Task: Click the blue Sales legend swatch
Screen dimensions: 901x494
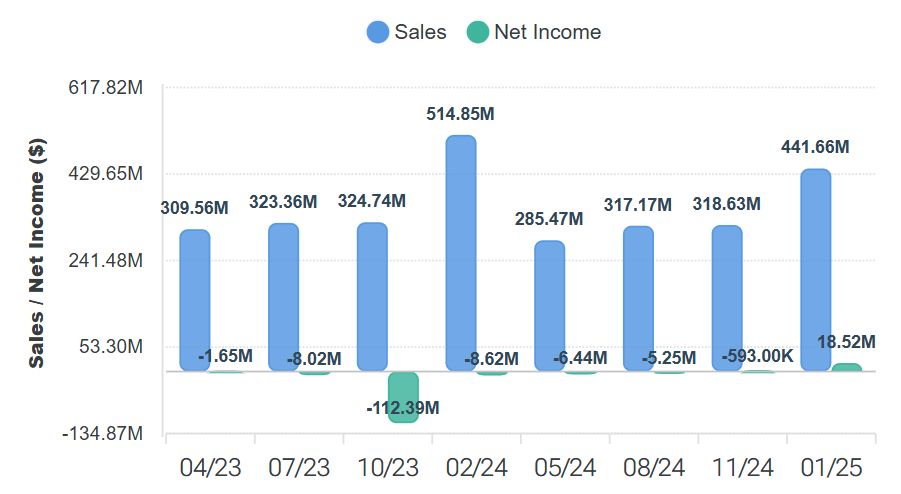Action: pyautogui.click(x=378, y=32)
